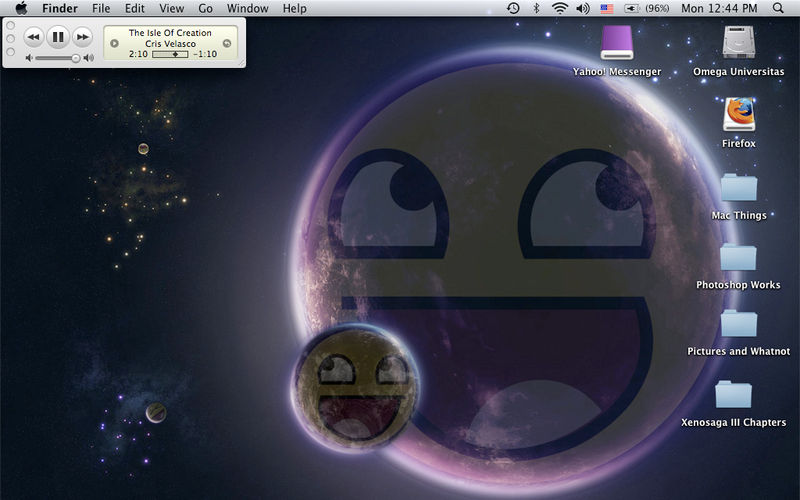800x500 pixels.
Task: Select the Mac Things folder
Action: click(x=739, y=188)
